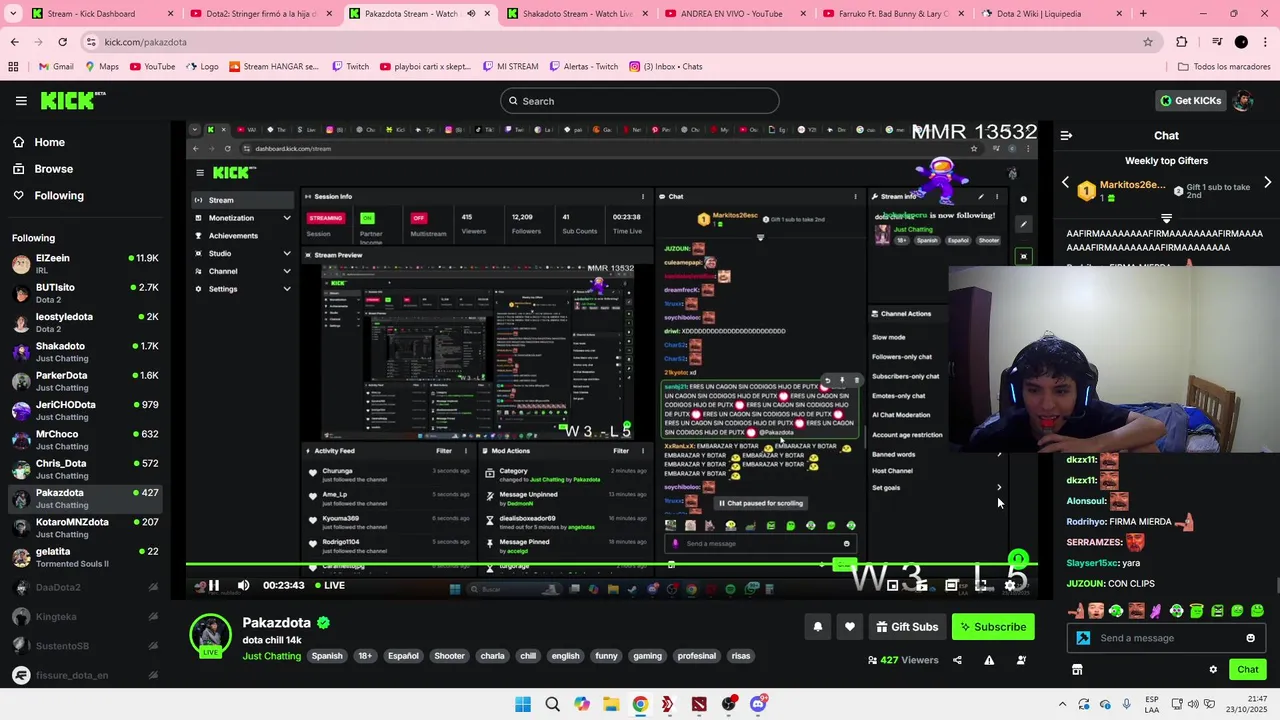
Task: Select the Spanish tag
Action: coord(327,656)
